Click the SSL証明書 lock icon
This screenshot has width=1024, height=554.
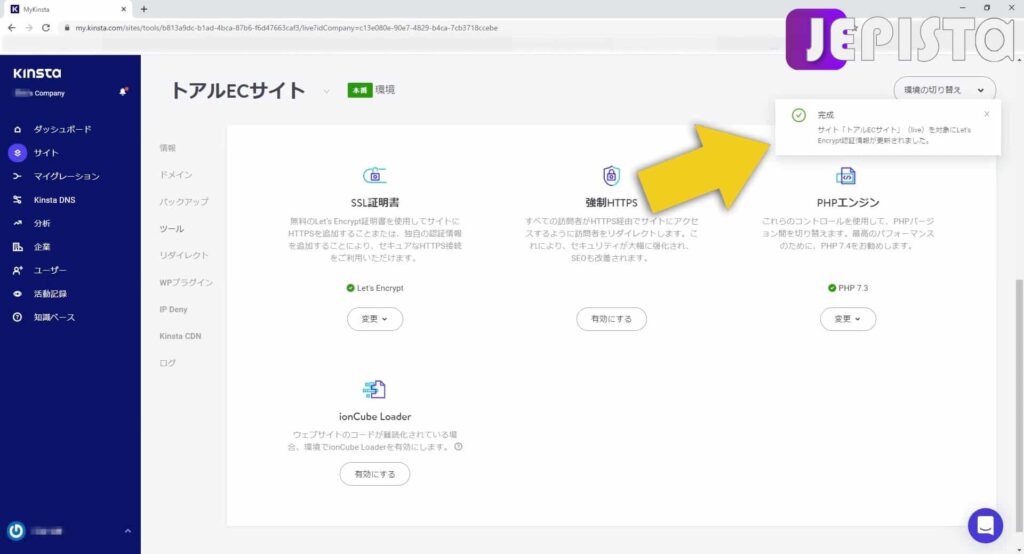click(x=374, y=175)
